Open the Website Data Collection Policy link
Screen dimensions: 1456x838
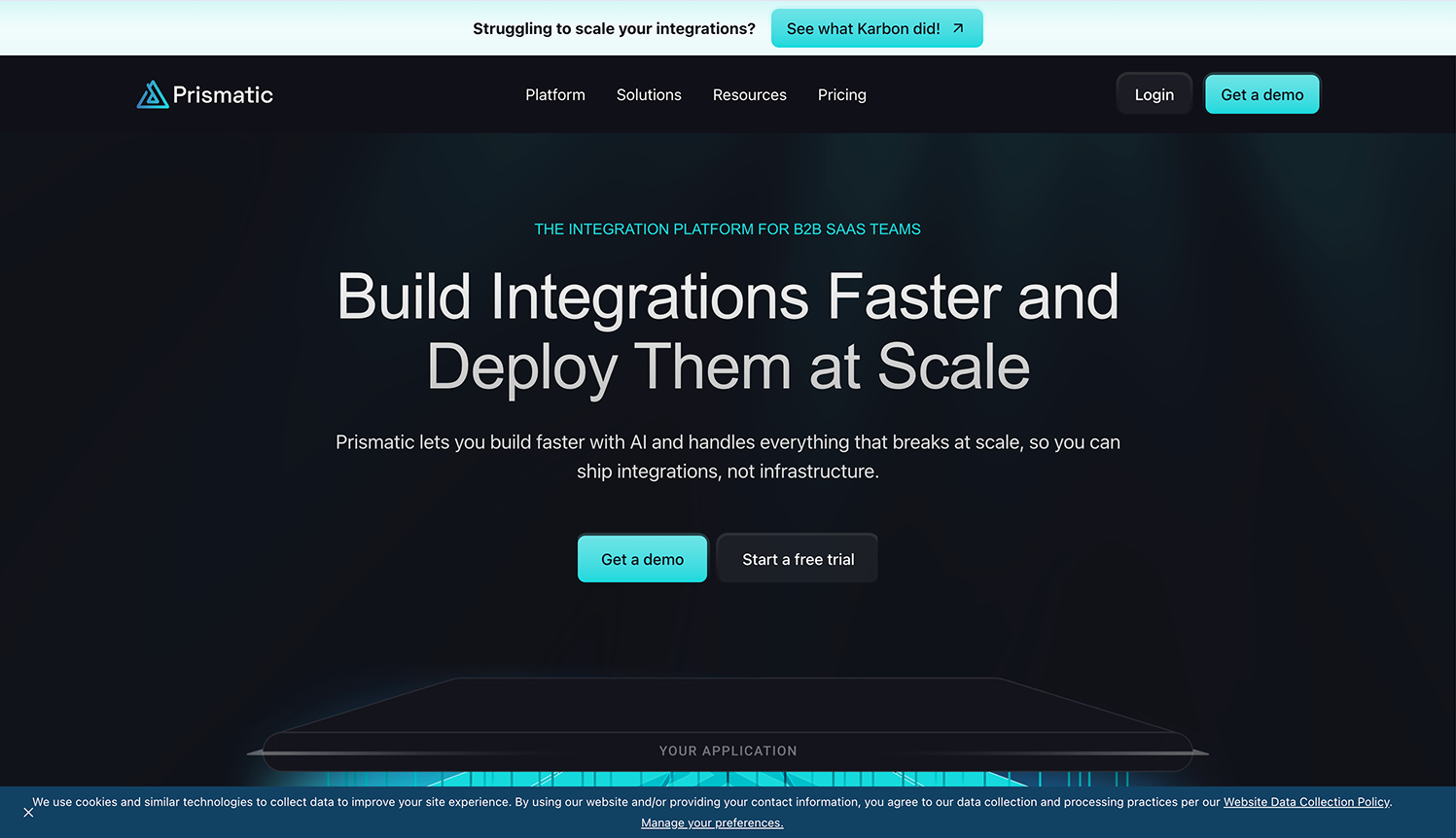pos(1306,802)
